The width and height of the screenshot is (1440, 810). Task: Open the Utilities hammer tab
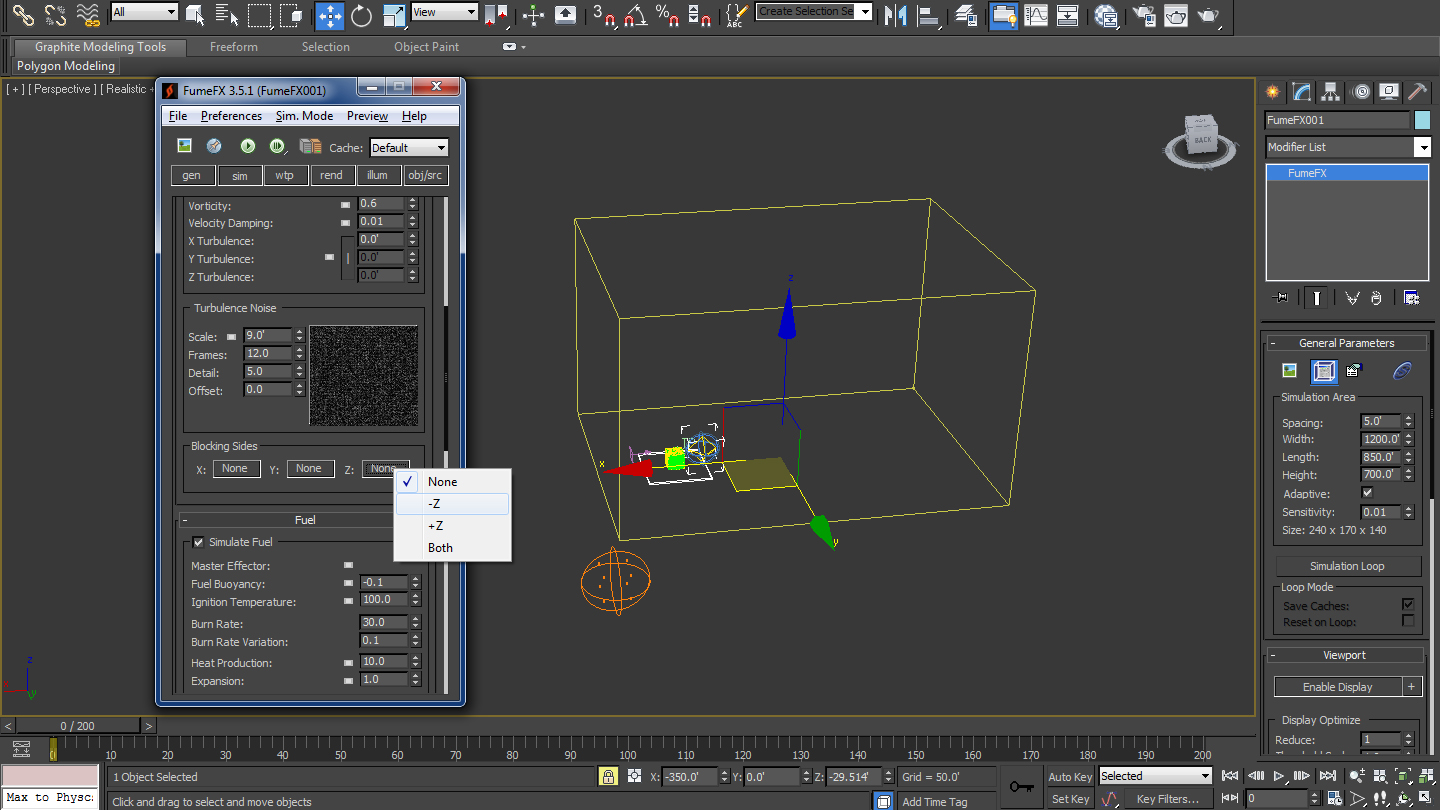coord(1417,91)
